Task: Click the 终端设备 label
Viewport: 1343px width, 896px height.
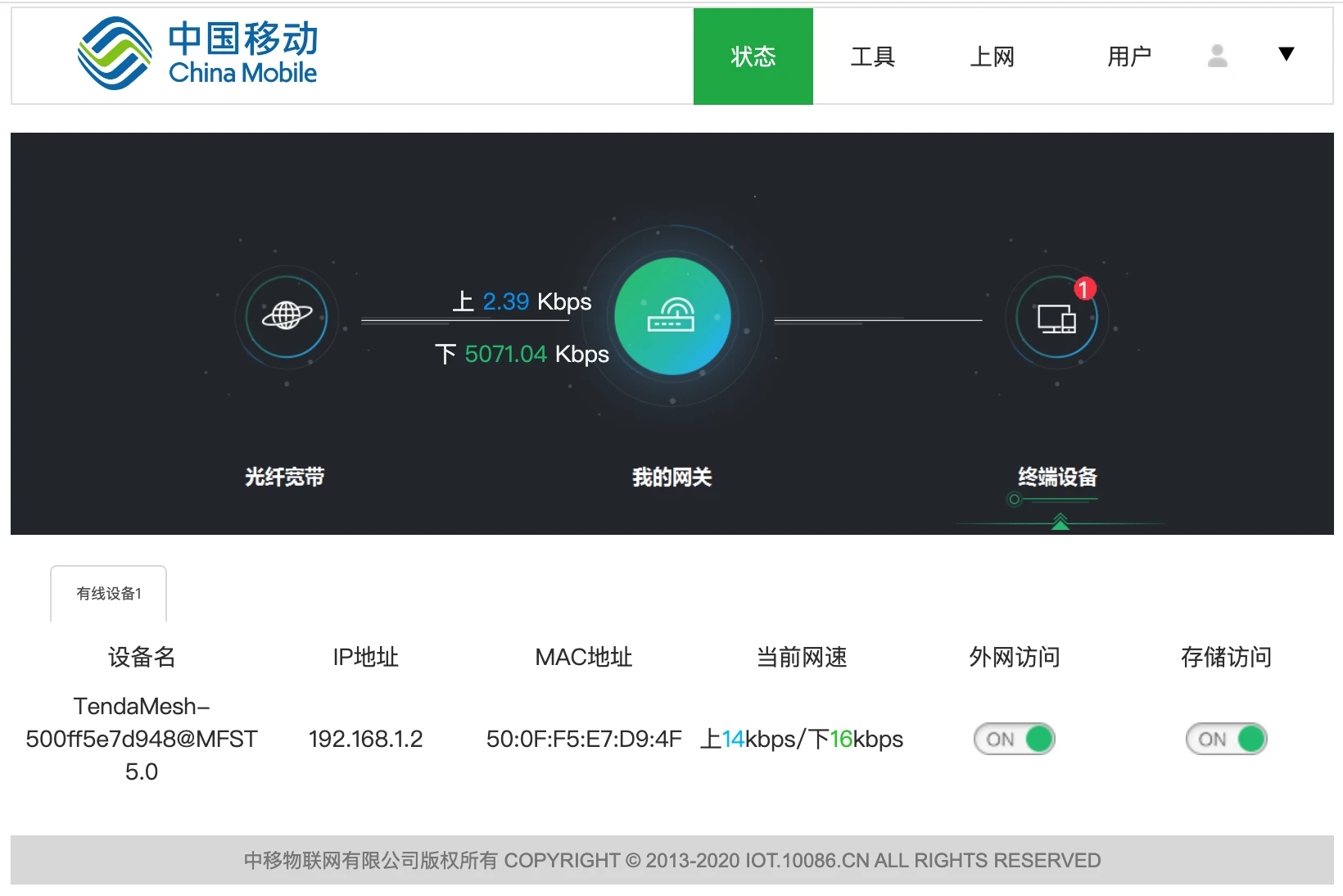Action: pos(1056,477)
